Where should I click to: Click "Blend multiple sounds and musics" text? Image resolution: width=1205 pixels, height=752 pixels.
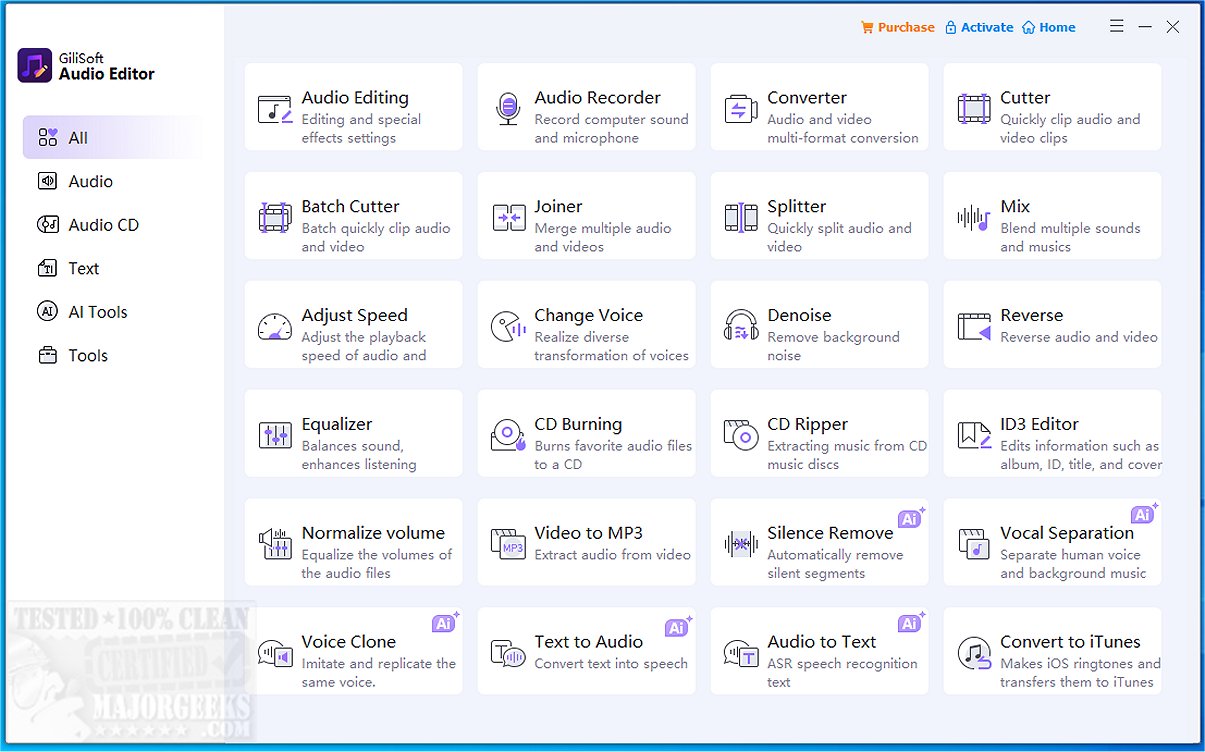1070,238
